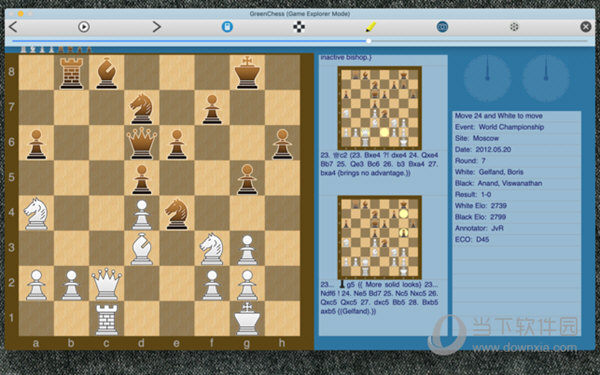Select the black pawn on e6
600x375 pixels.
pos(177,144)
